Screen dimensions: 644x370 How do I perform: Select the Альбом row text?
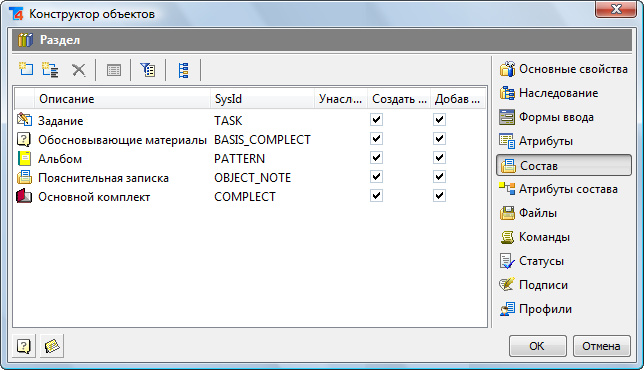point(60,159)
